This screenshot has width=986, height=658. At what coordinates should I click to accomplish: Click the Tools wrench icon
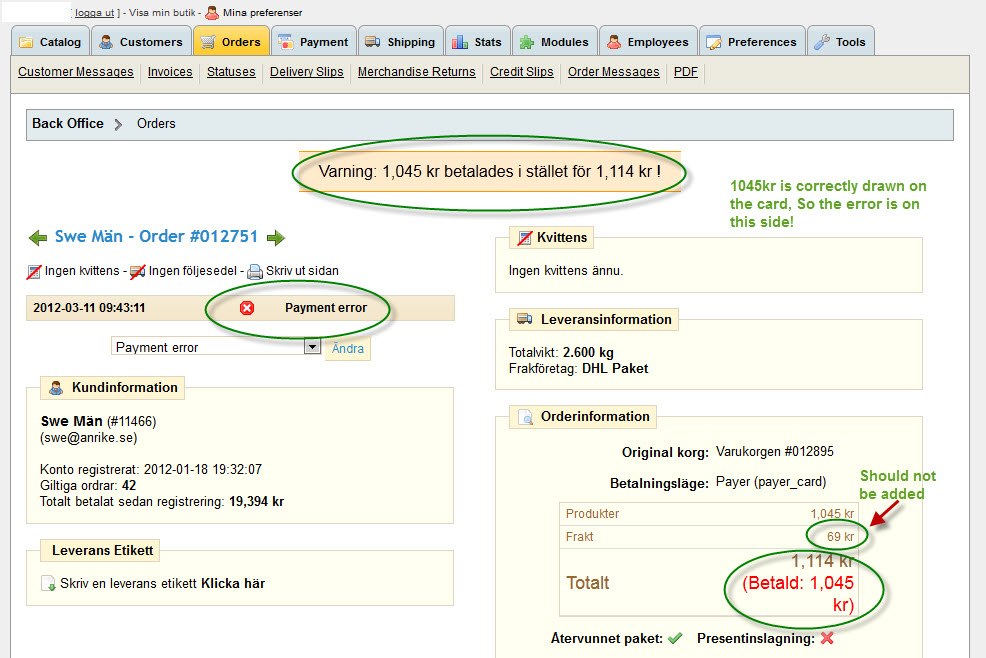coord(822,42)
